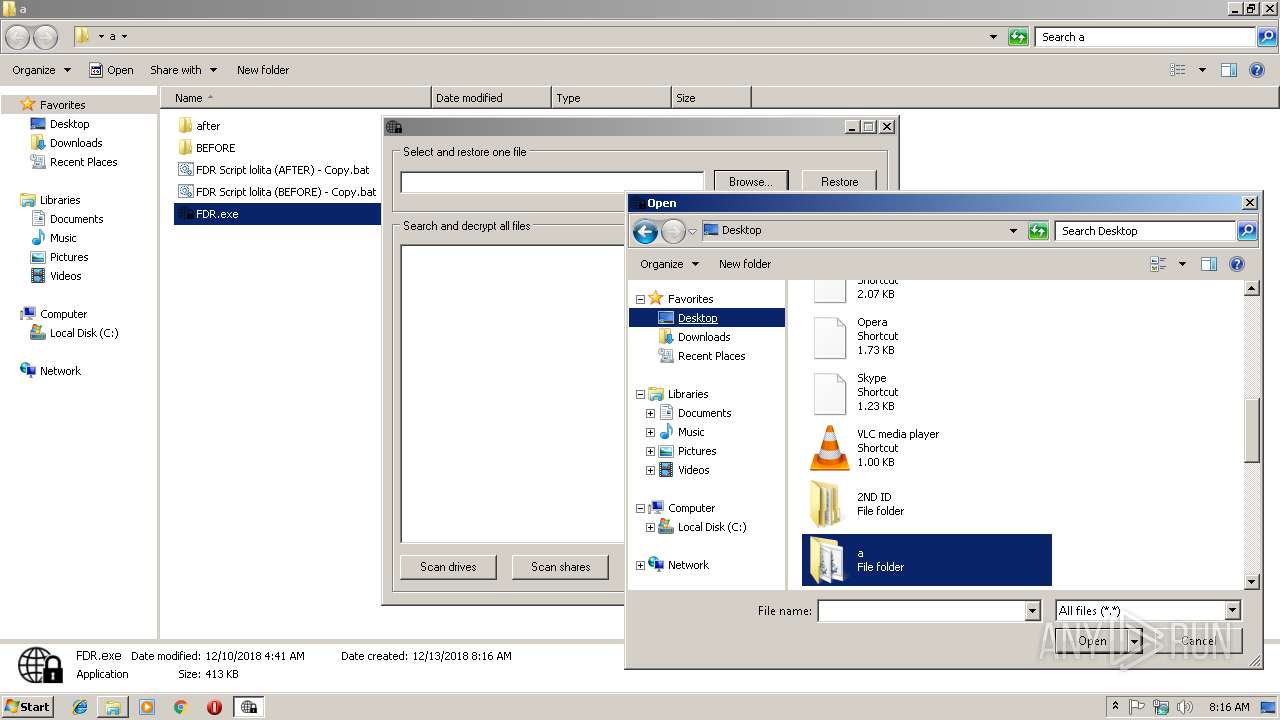Image resolution: width=1280 pixels, height=720 pixels.
Task: Click the FDR app taskbar icon
Action: coord(249,707)
